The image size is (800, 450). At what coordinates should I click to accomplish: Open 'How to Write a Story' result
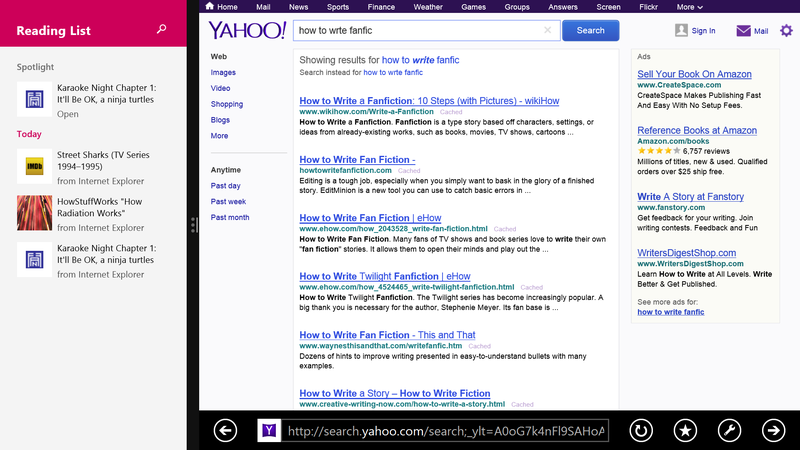coord(394,393)
